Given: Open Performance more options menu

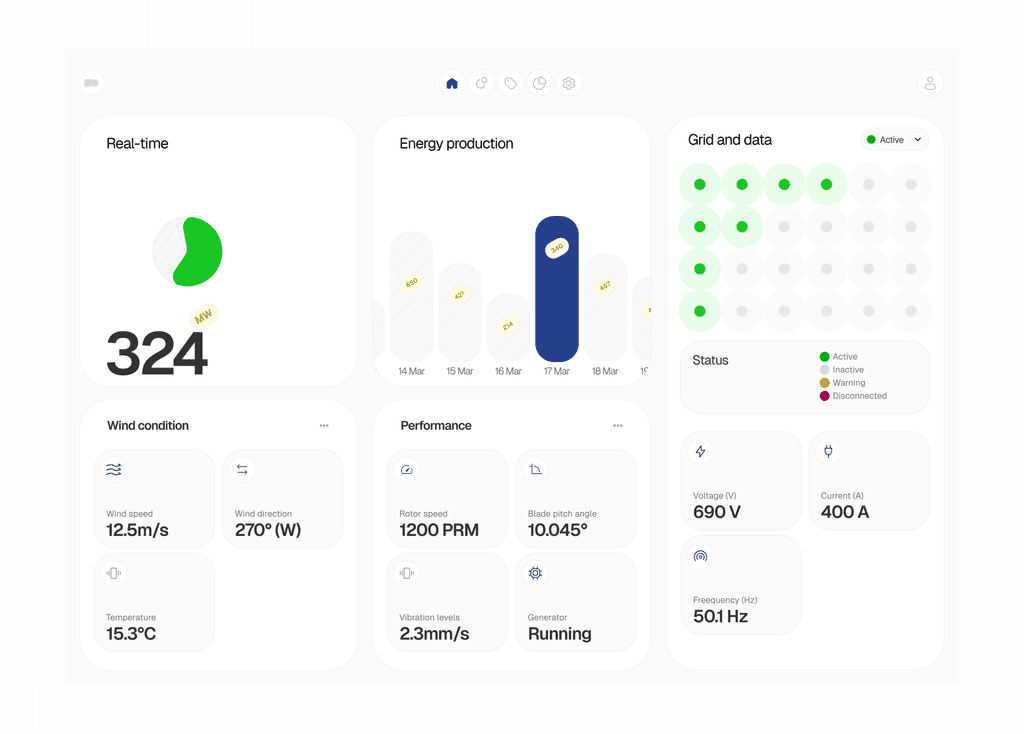Looking at the screenshot, I should 618,426.
